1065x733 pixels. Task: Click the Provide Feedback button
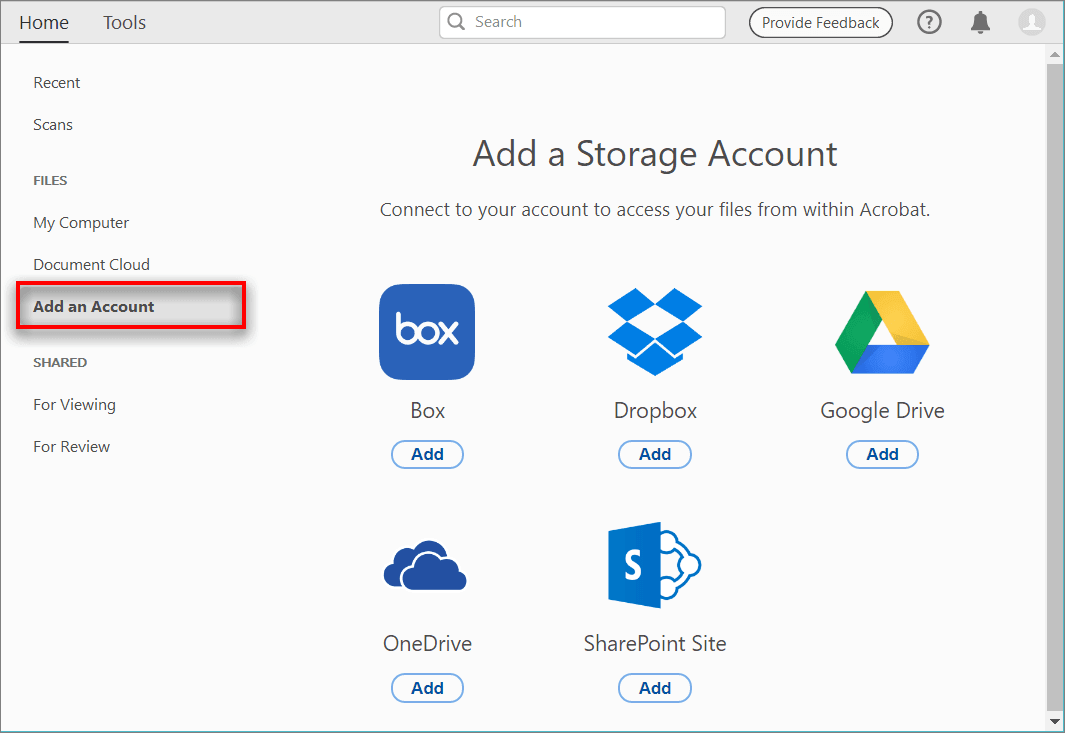pyautogui.click(x=820, y=22)
